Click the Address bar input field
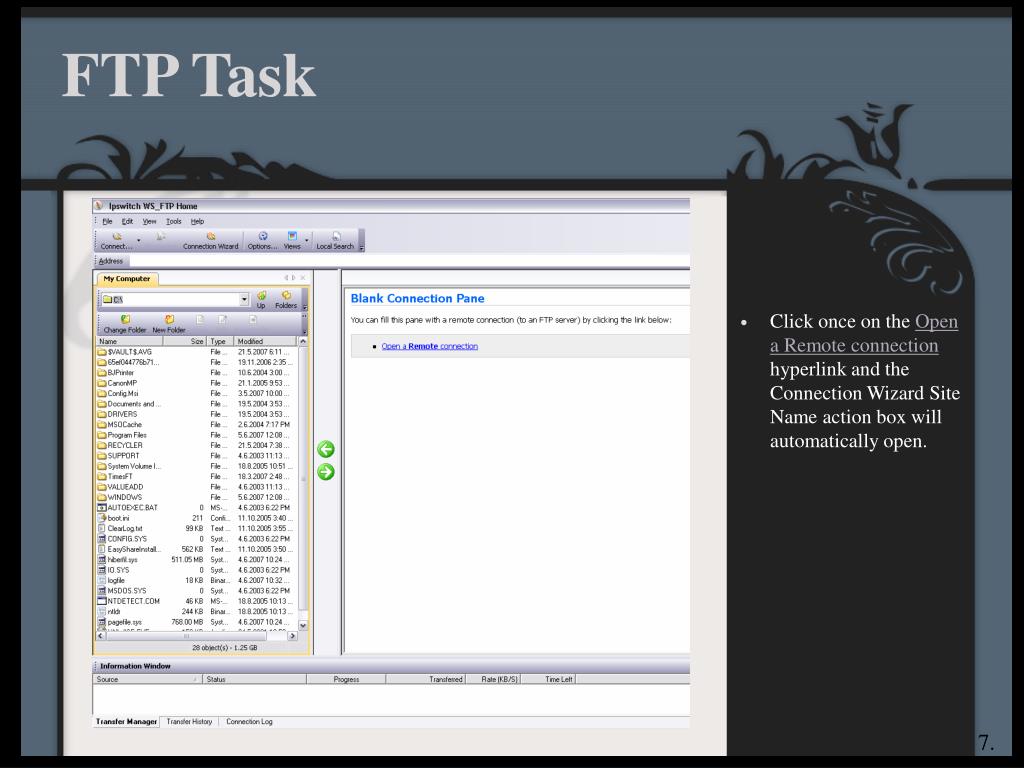This screenshot has height=768, width=1024. pyautogui.click(x=408, y=261)
